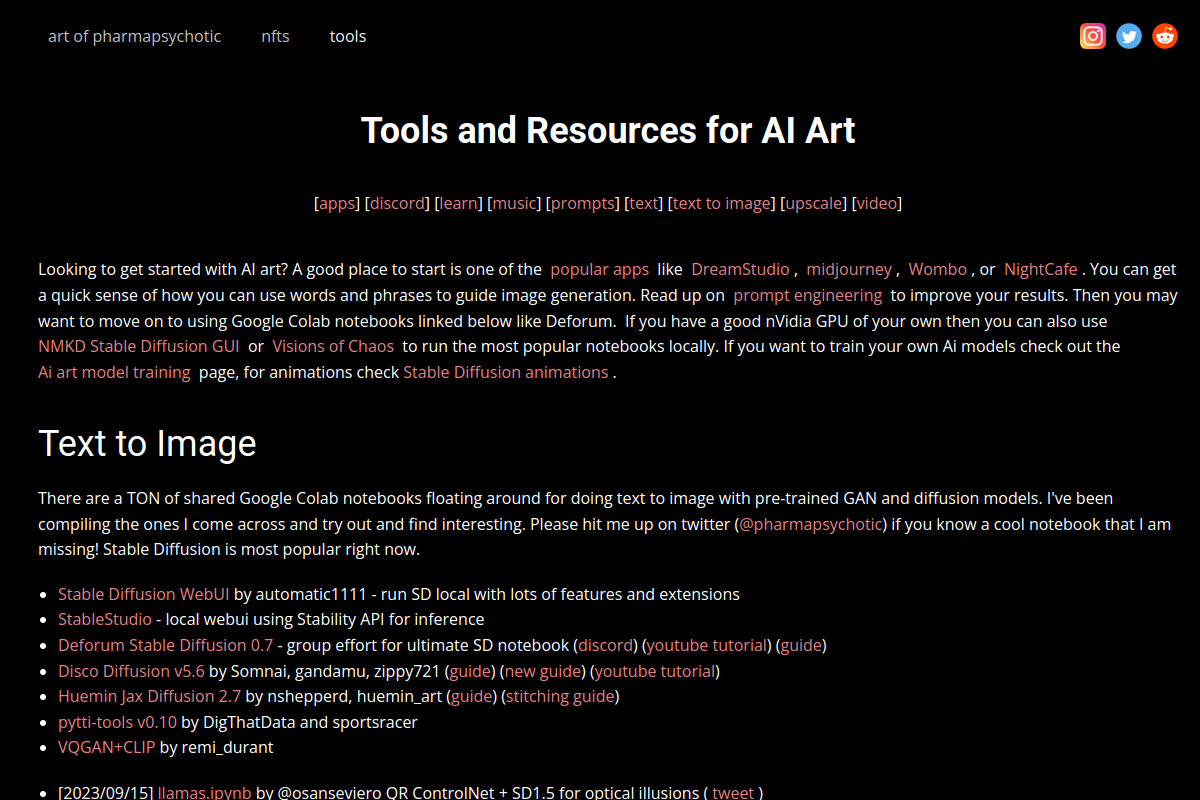Jump to the upscale section

(815, 203)
